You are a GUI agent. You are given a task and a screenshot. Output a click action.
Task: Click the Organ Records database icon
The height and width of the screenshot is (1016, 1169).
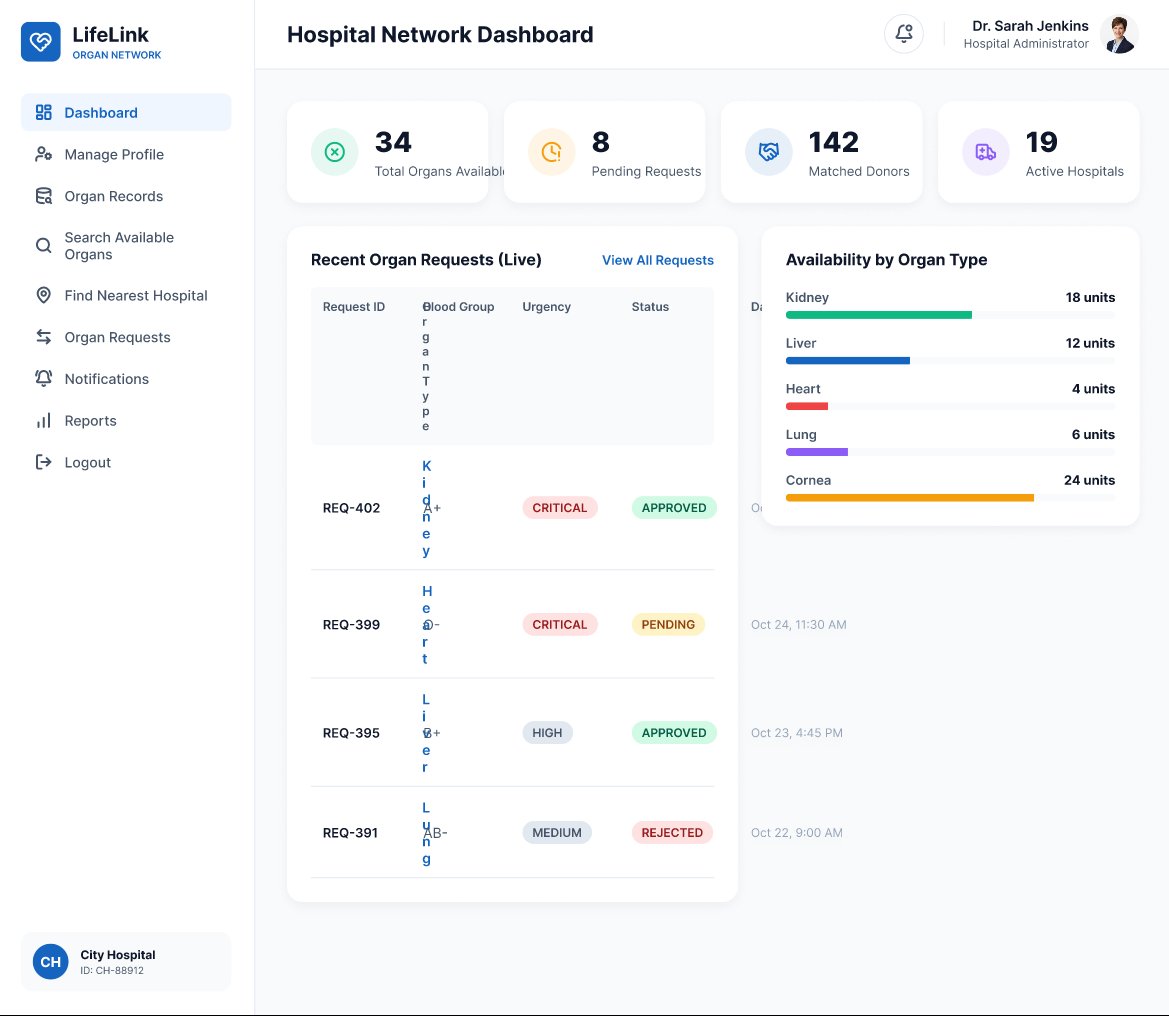tap(44, 196)
